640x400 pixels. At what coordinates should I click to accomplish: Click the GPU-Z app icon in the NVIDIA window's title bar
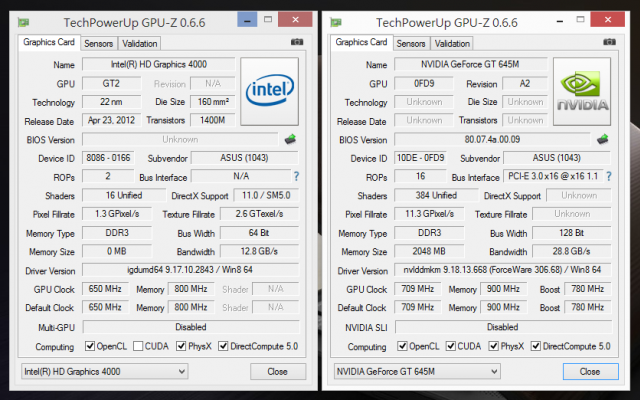coord(336,22)
